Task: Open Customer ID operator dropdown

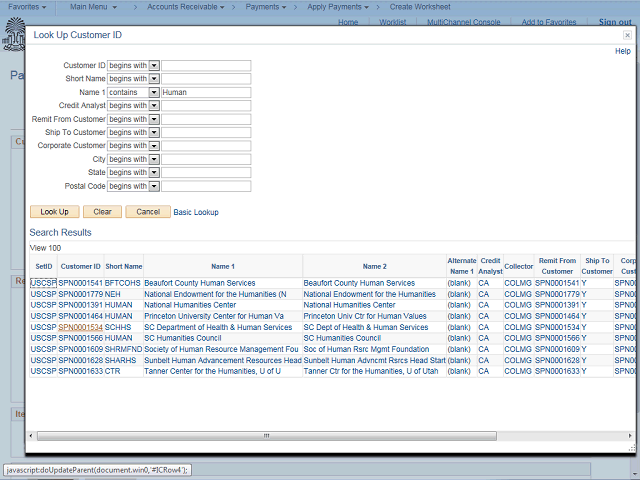Action: [x=154, y=65]
